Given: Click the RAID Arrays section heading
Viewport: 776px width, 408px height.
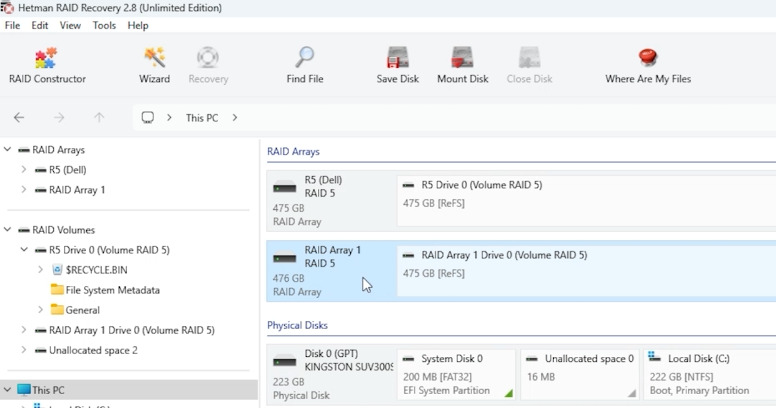Looking at the screenshot, I should tap(293, 152).
